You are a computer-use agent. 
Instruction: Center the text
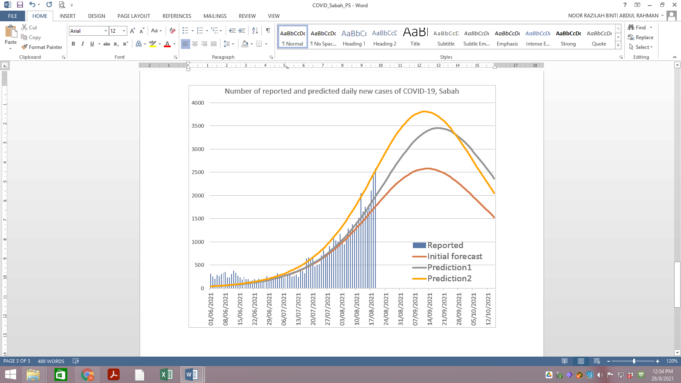[195, 44]
